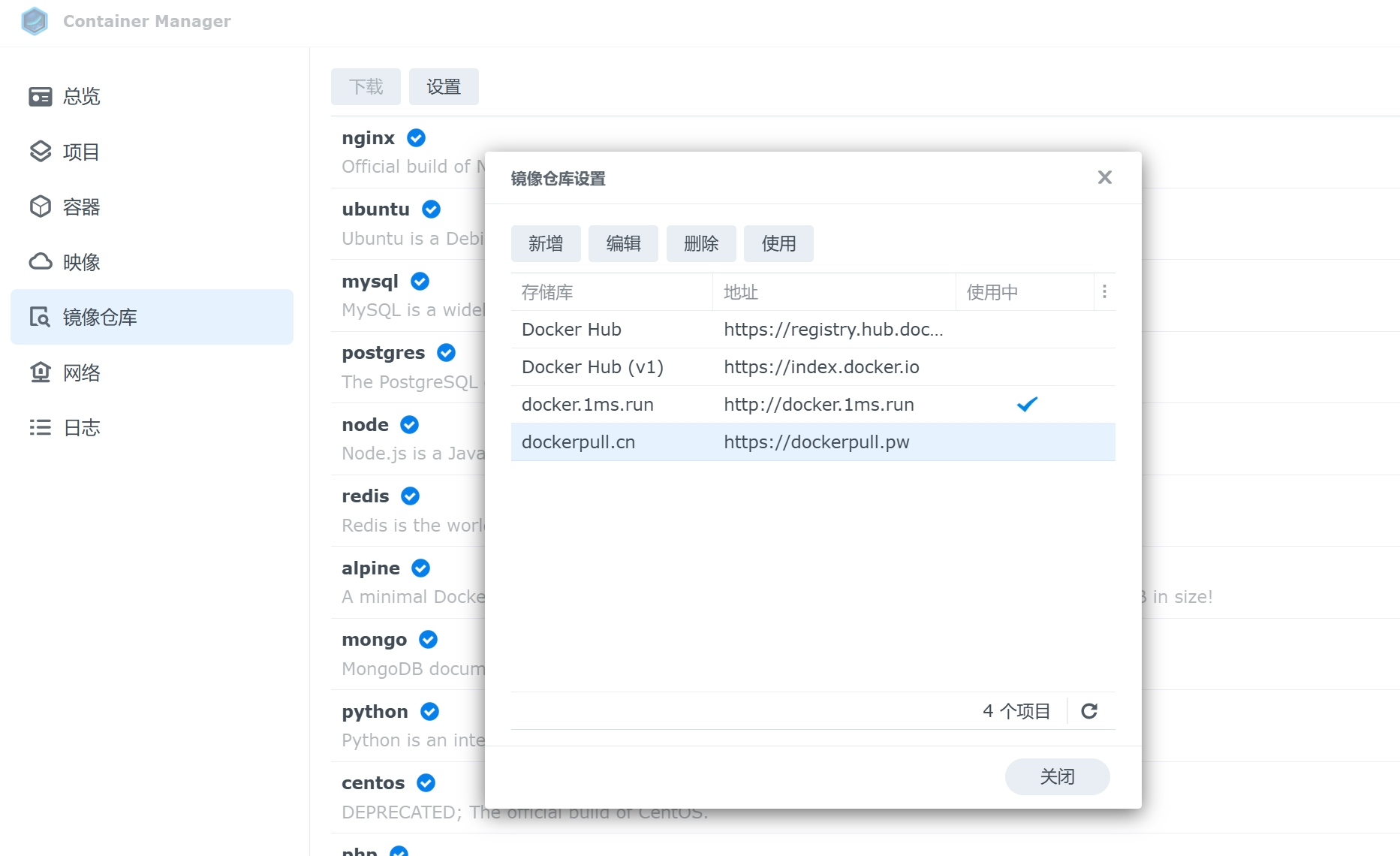Refresh the registry list
Screen dimensions: 1400x856
(1090, 710)
